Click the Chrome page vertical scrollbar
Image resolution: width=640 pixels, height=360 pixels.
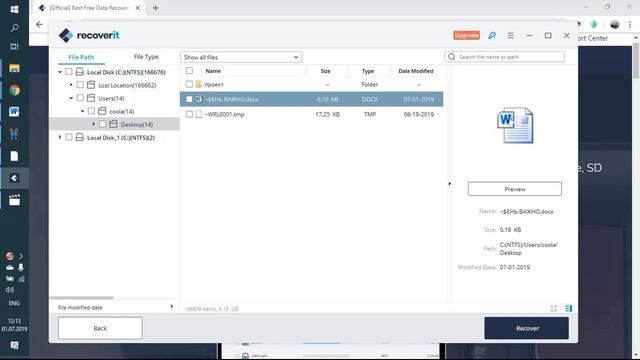[636, 61]
